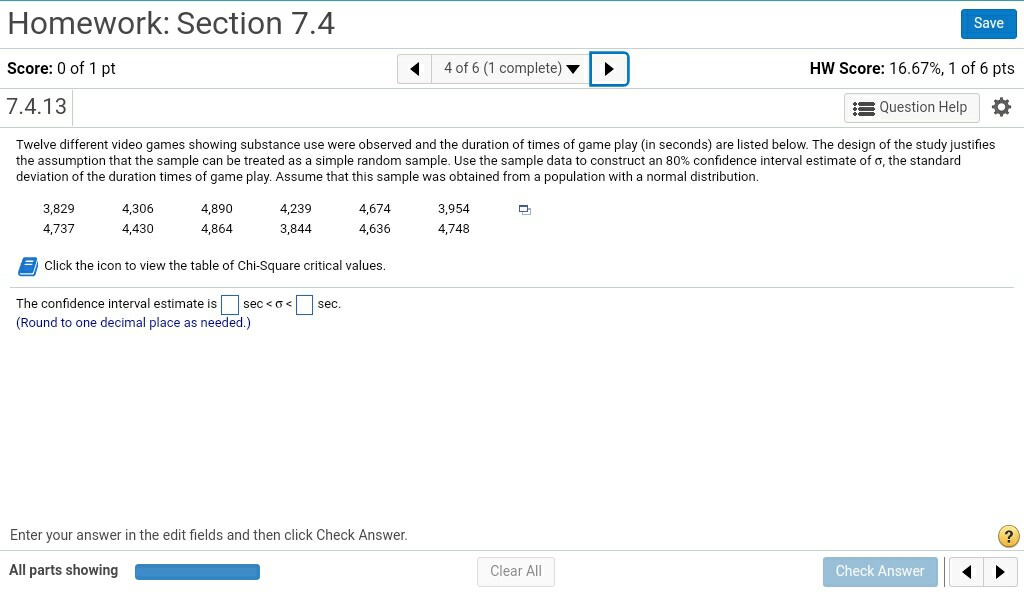
Task: Open the Chi-Square critical values table icon
Action: pyautogui.click(x=27, y=266)
